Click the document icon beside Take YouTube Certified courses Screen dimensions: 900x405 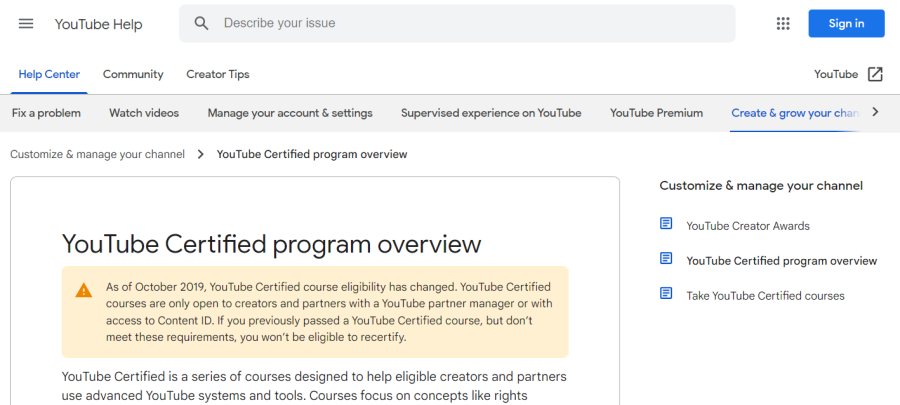[666, 294]
